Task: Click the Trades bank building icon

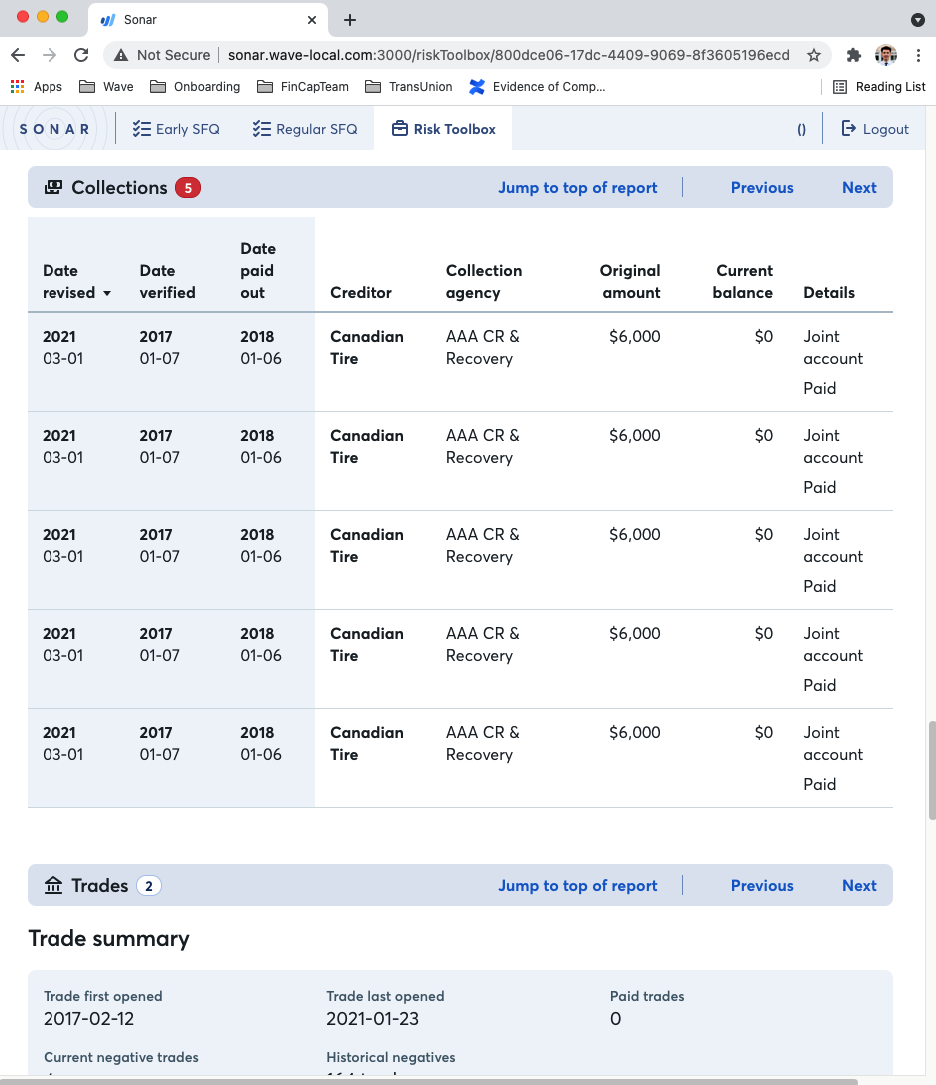Action: click(54, 885)
